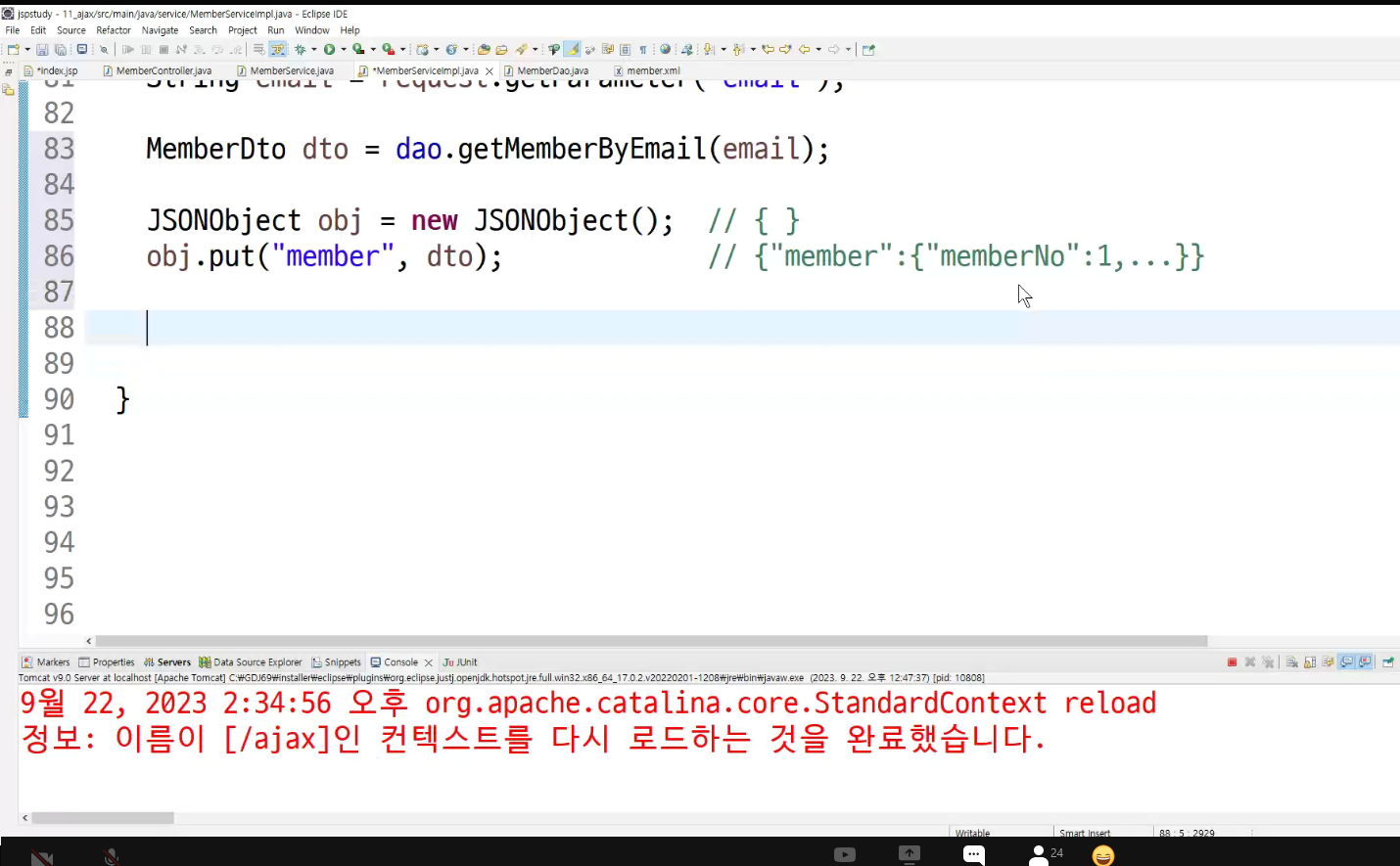Click the New Java Class icon
The width and height of the screenshot is (1400, 866).
(451, 49)
